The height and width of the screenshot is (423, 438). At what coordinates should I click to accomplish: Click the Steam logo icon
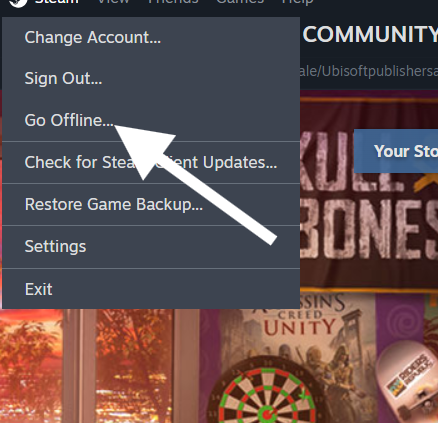(18, 3)
